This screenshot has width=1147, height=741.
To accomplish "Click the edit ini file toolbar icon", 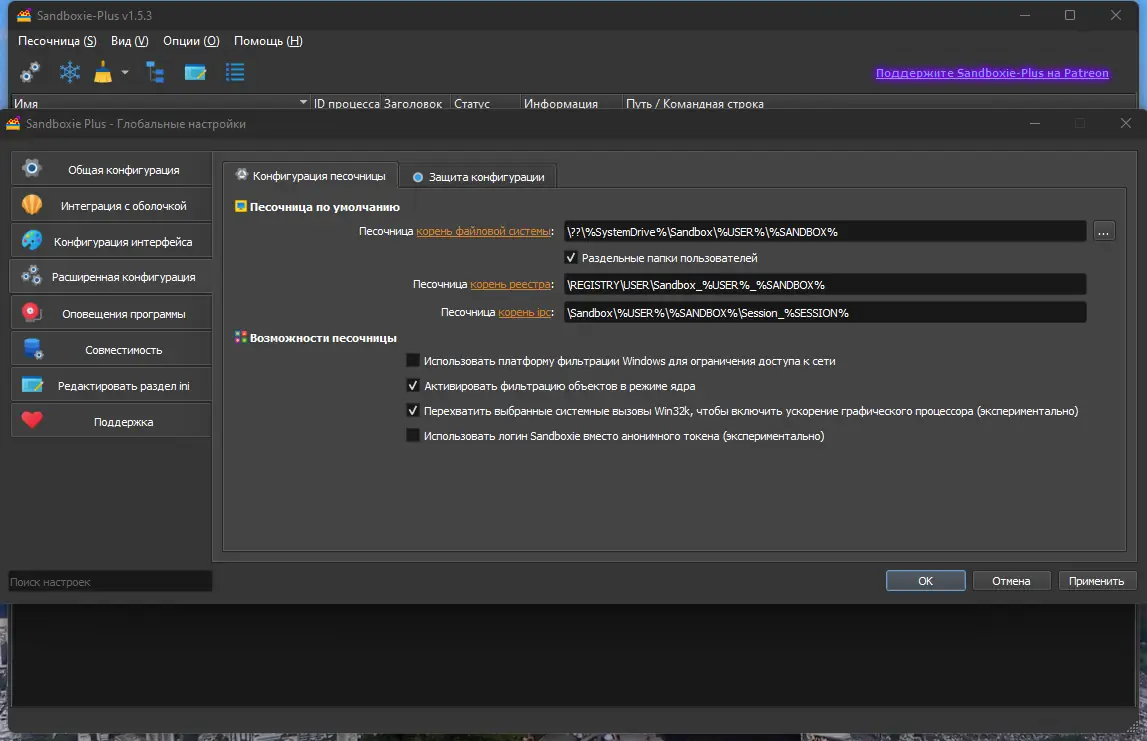I will point(195,72).
